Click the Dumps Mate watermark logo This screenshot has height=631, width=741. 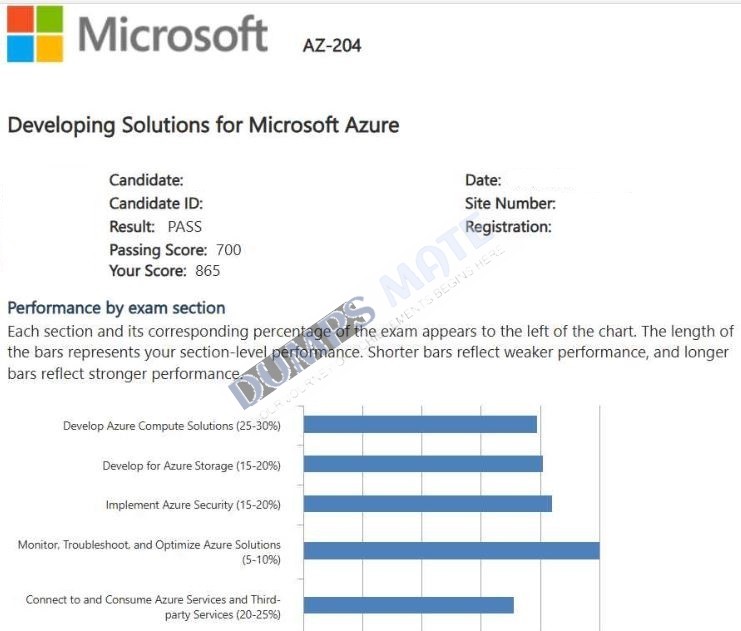(359, 316)
